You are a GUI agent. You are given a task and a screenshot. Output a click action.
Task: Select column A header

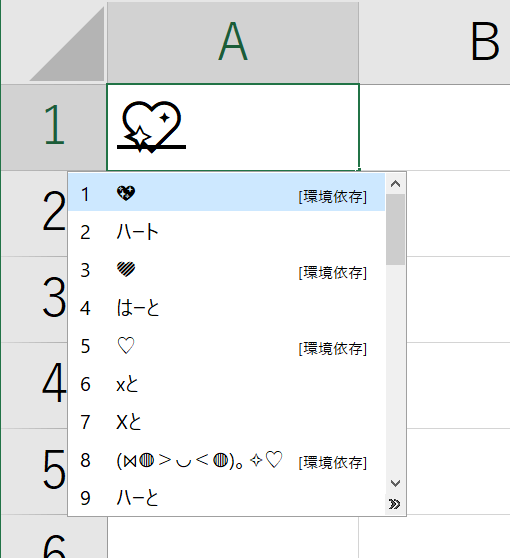pos(233,42)
